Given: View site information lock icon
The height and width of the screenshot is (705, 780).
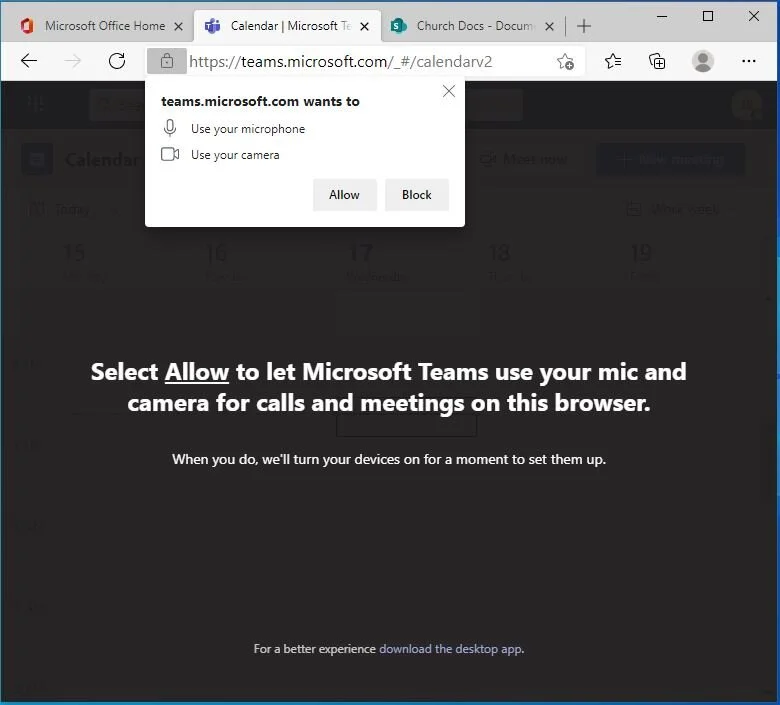Looking at the screenshot, I should [x=167, y=61].
